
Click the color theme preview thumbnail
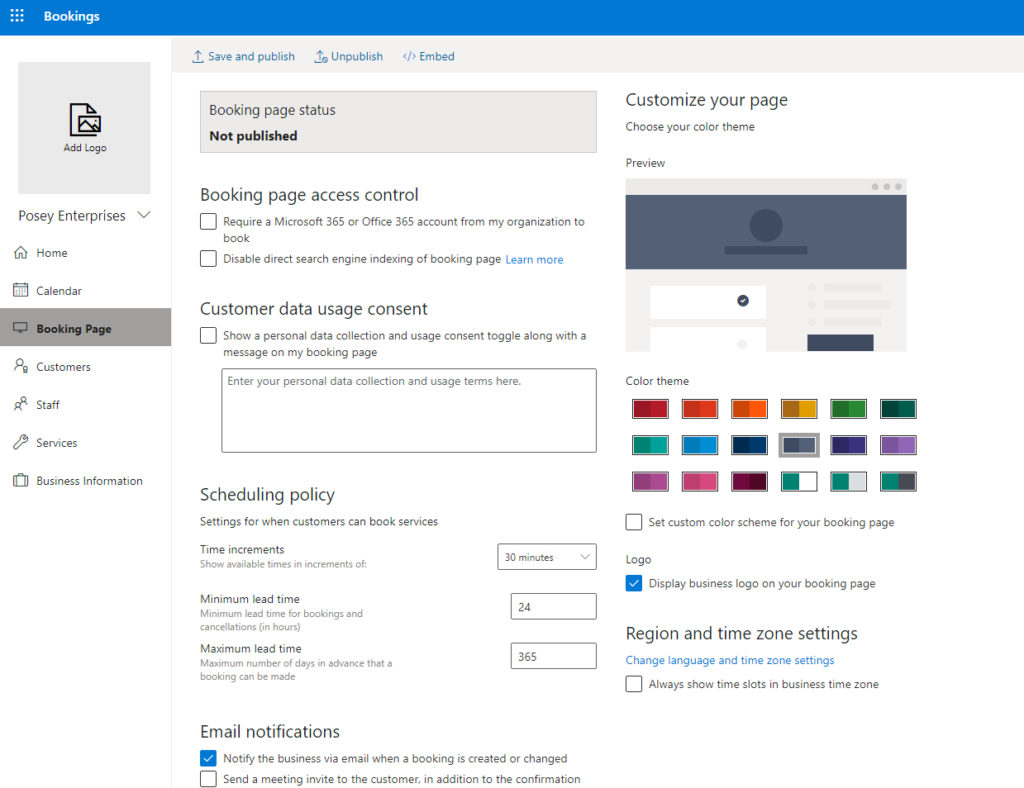pyautogui.click(x=765, y=265)
